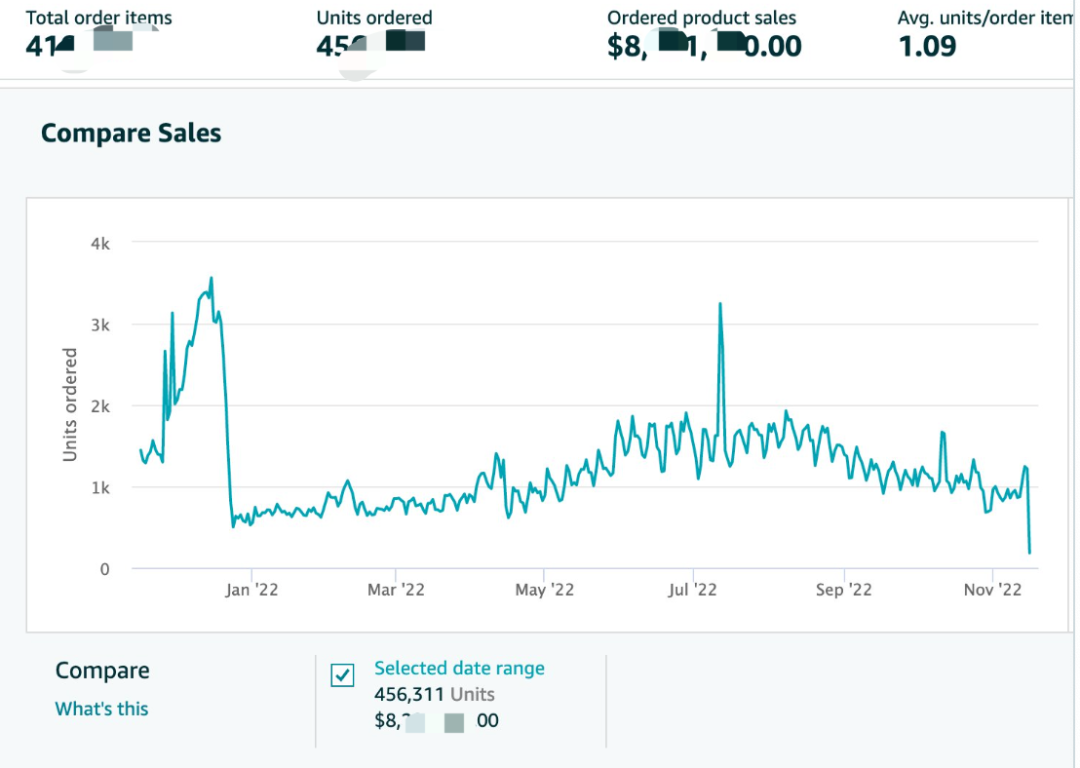Uncheck the Selected date range checkbox

342,675
